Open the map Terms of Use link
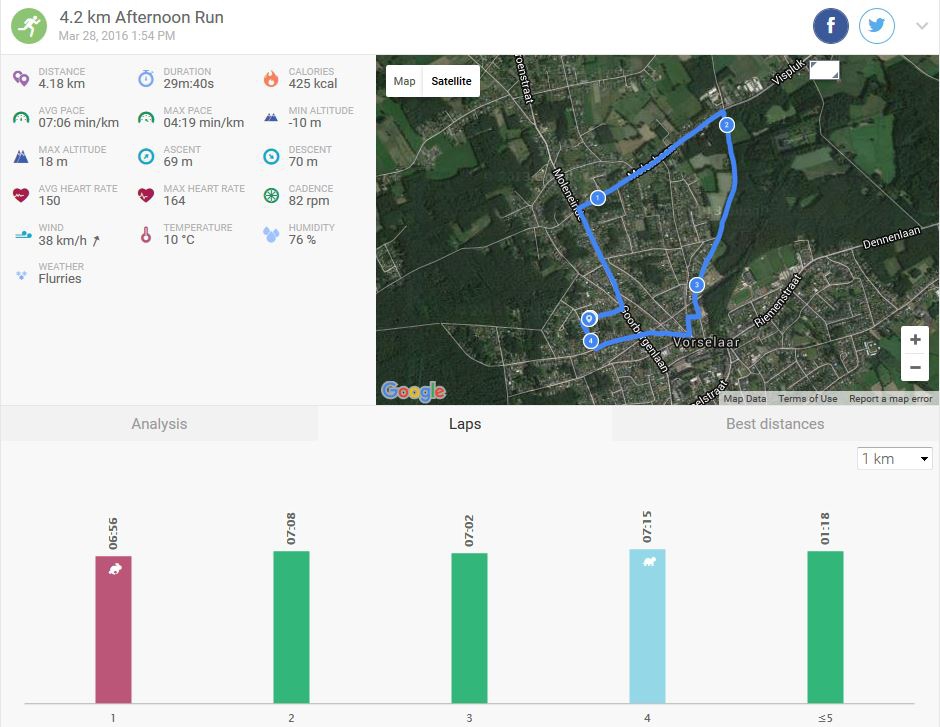The image size is (940, 727). tap(808, 399)
